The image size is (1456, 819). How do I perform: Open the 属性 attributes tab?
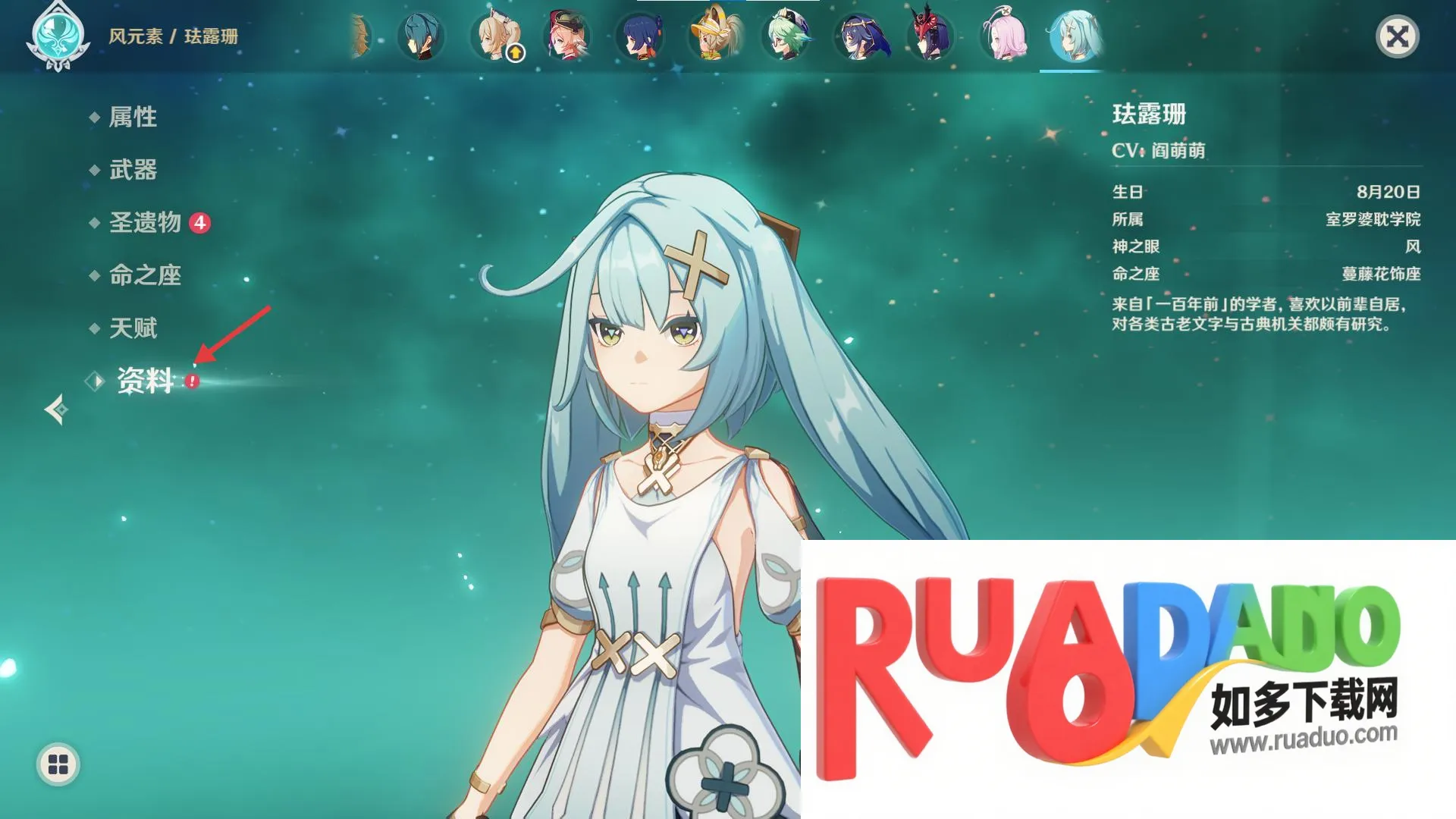pyautogui.click(x=133, y=117)
